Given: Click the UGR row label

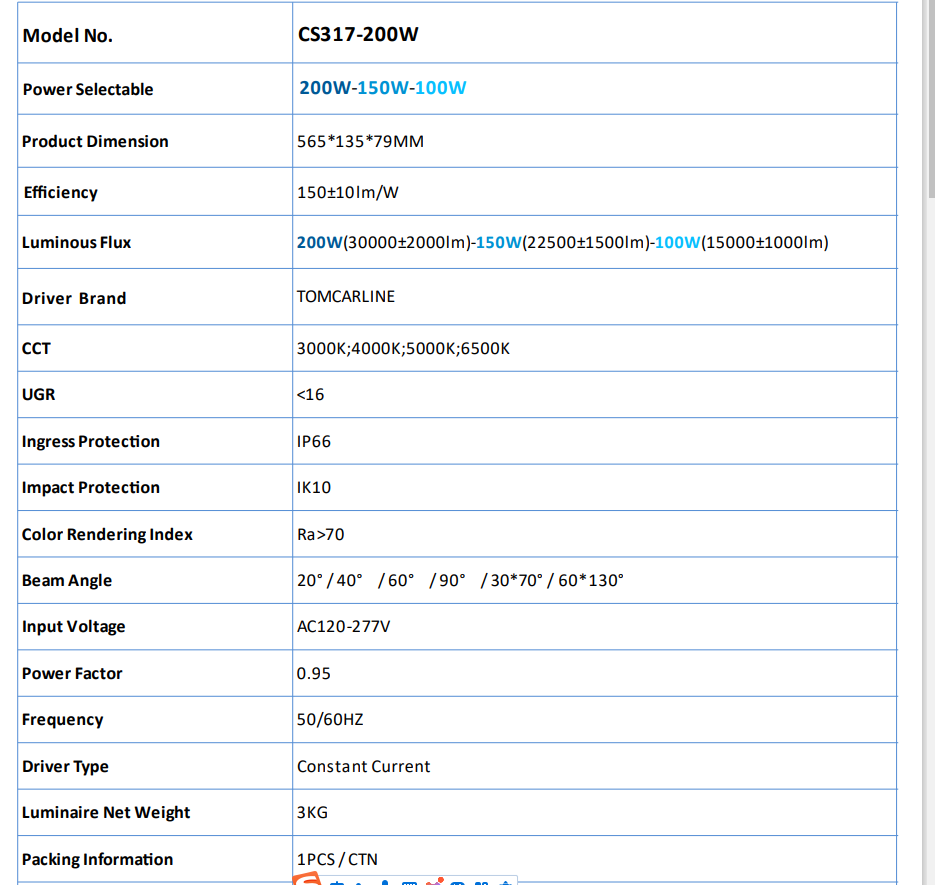Looking at the screenshot, I should click(38, 394).
